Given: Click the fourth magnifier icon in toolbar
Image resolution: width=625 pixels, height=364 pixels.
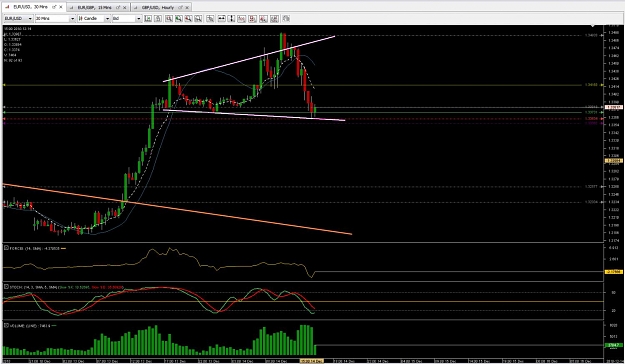Looking at the screenshot, I should 198,18.
